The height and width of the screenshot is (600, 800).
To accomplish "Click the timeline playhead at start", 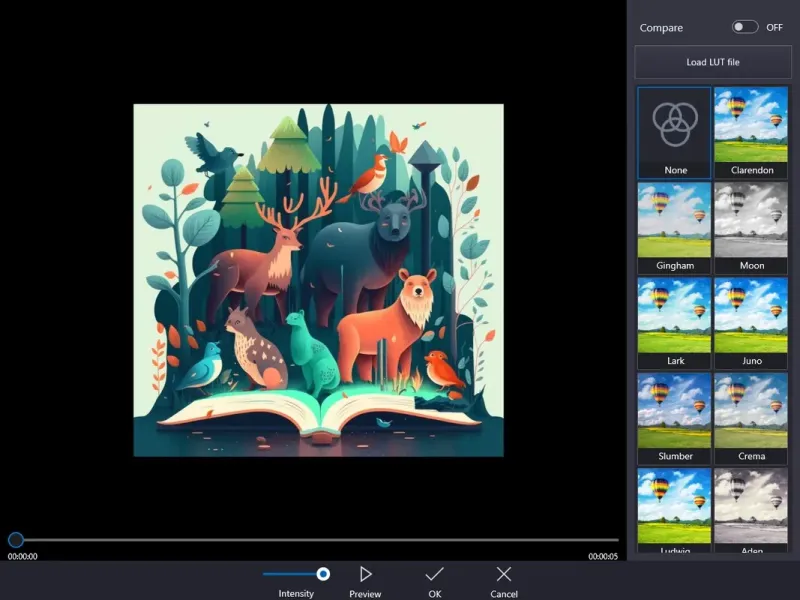I will pyautogui.click(x=16, y=539).
